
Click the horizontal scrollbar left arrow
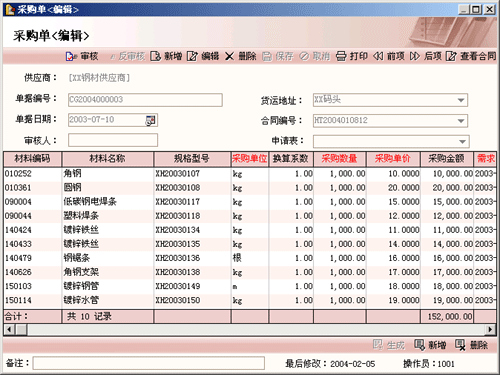point(9,329)
